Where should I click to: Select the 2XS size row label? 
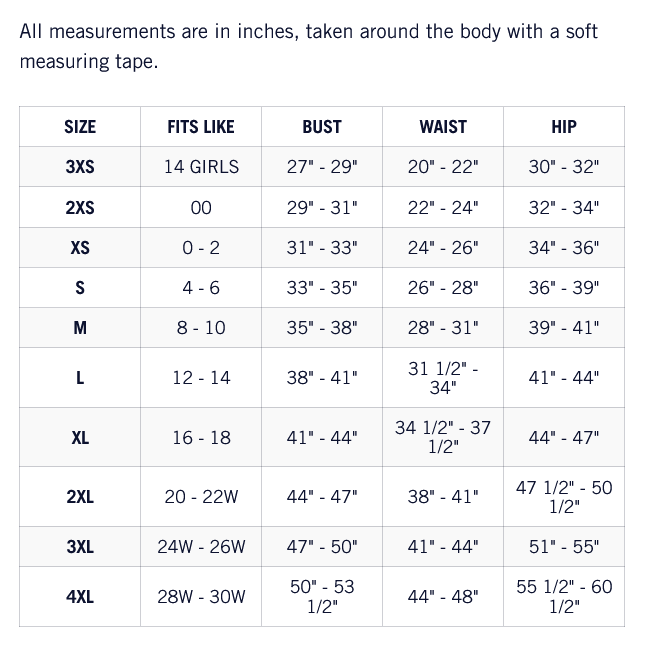point(80,207)
